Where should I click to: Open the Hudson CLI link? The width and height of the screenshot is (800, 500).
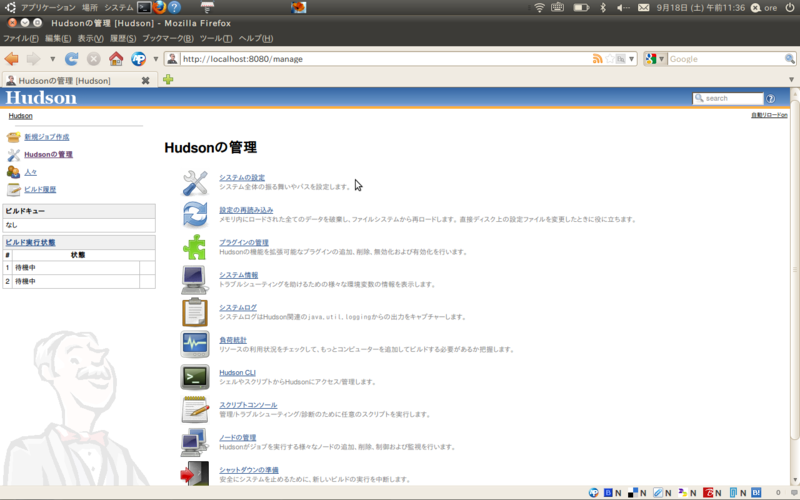click(x=237, y=373)
